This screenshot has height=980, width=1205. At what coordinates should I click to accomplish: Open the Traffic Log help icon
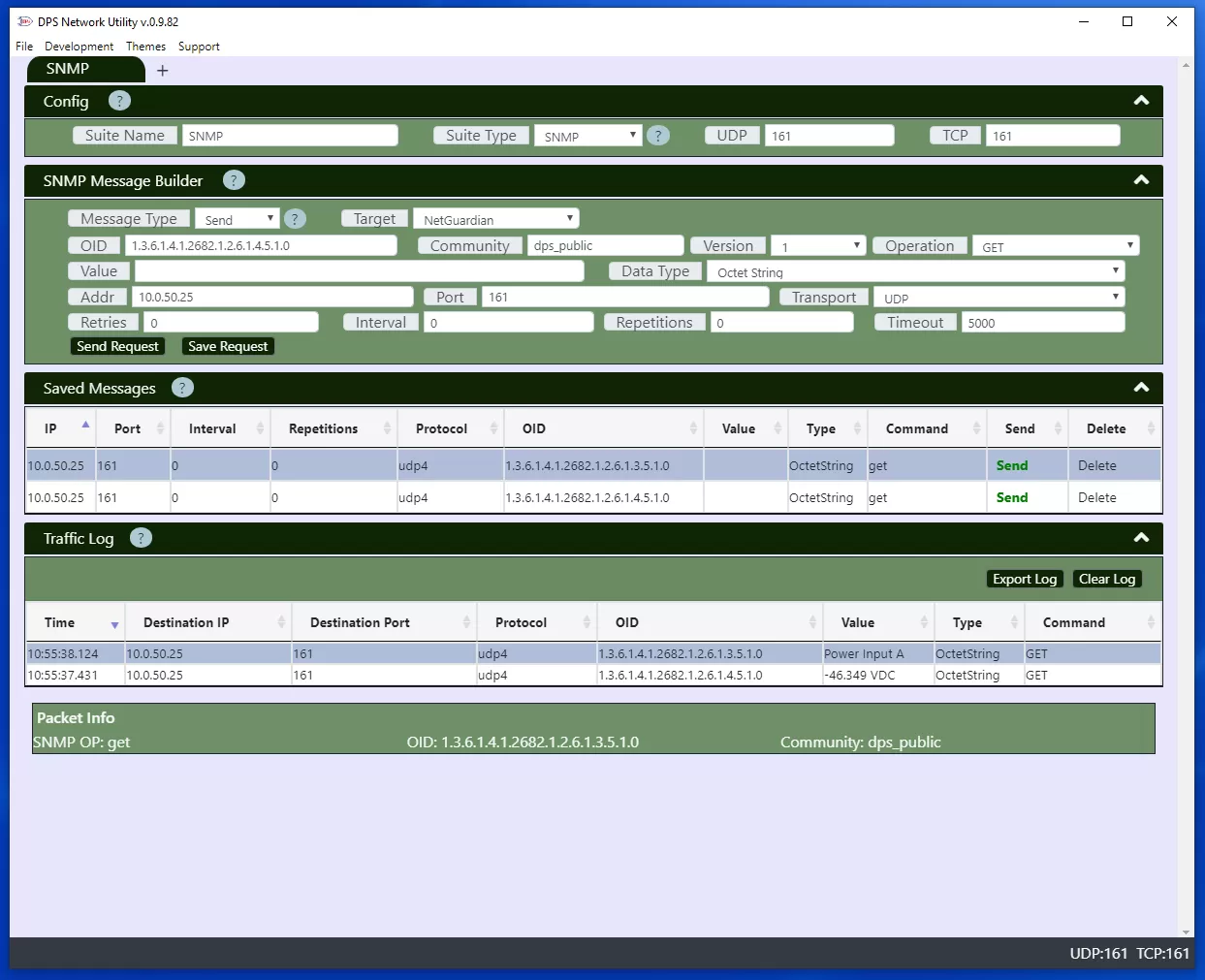(x=141, y=538)
